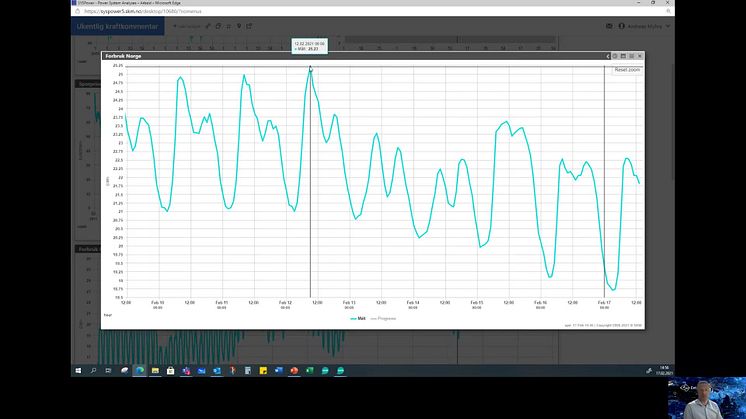This screenshot has width=746, height=419.
Task: Toggle the Prognose series in legend
Action: (x=385, y=318)
